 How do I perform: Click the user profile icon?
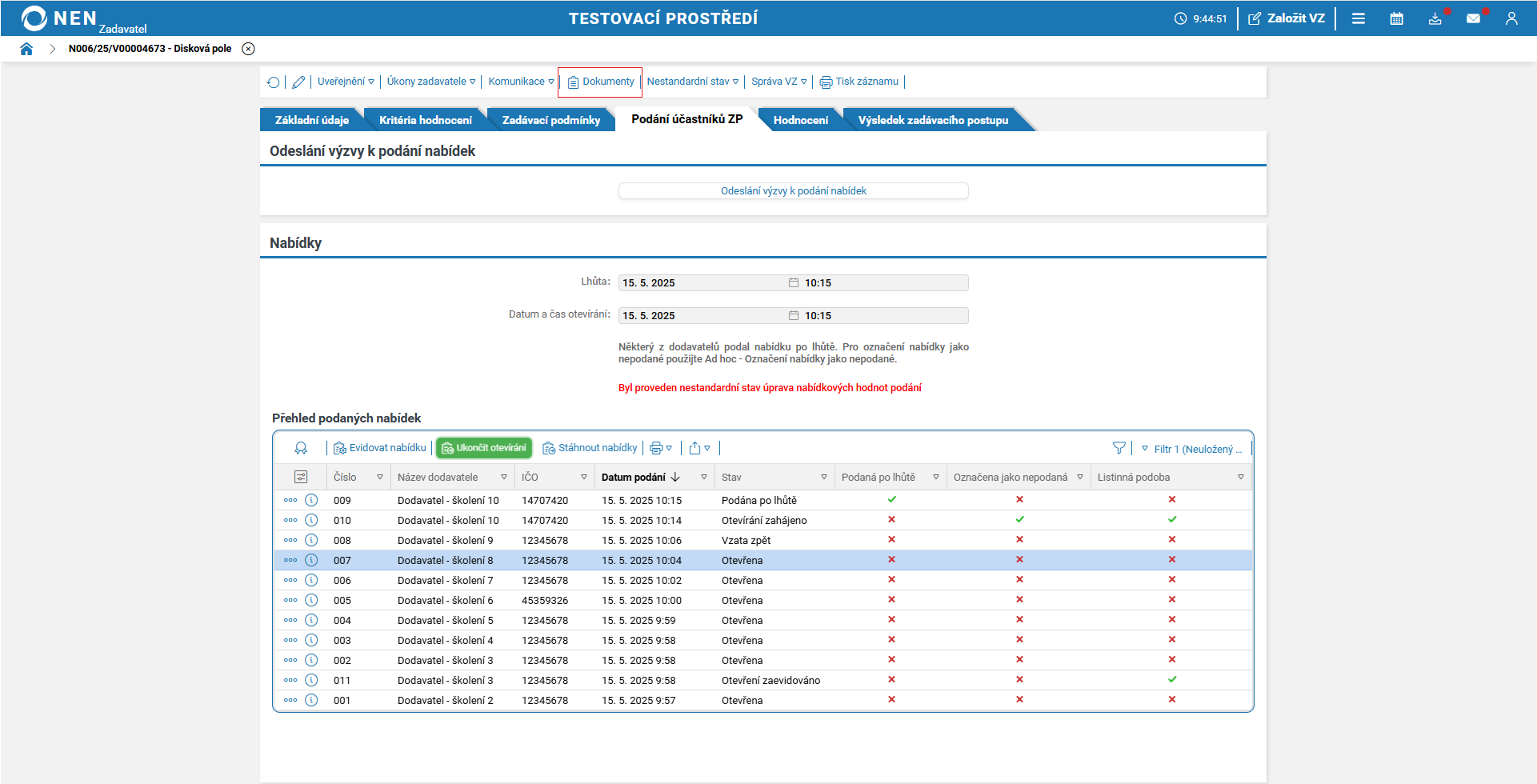pyautogui.click(x=1511, y=18)
